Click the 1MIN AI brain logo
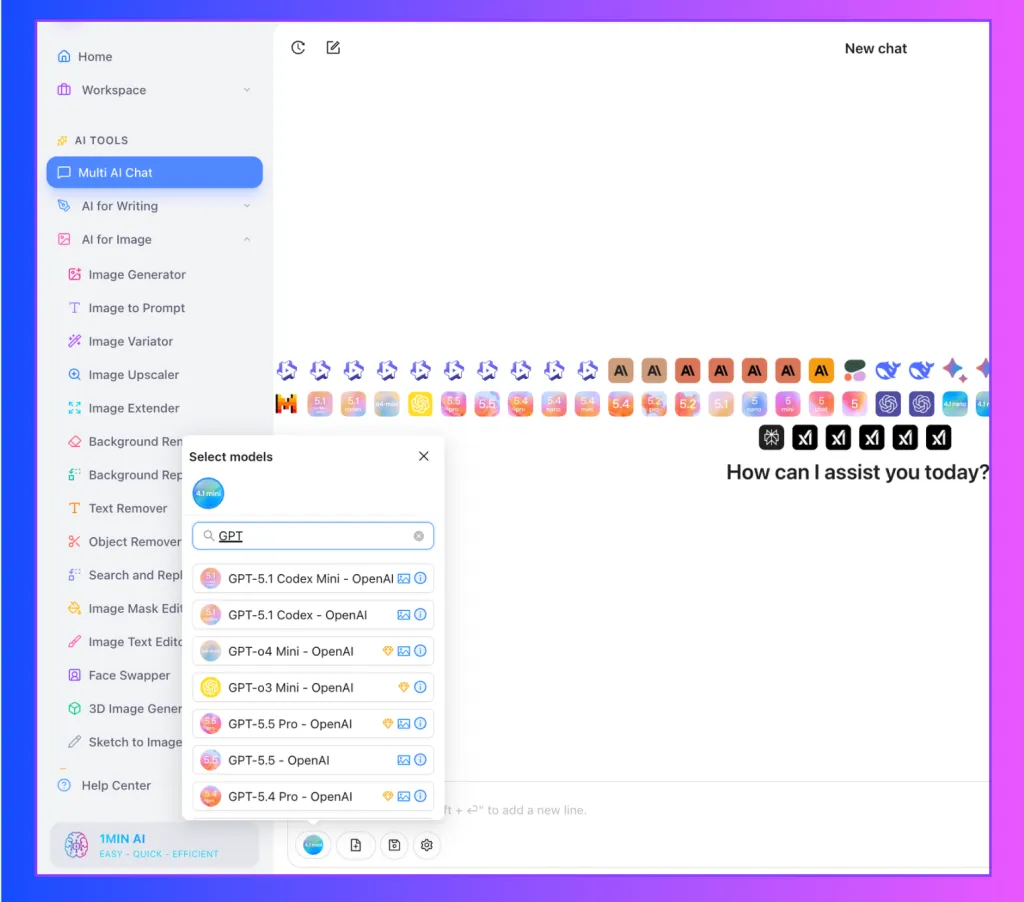 pyautogui.click(x=76, y=845)
